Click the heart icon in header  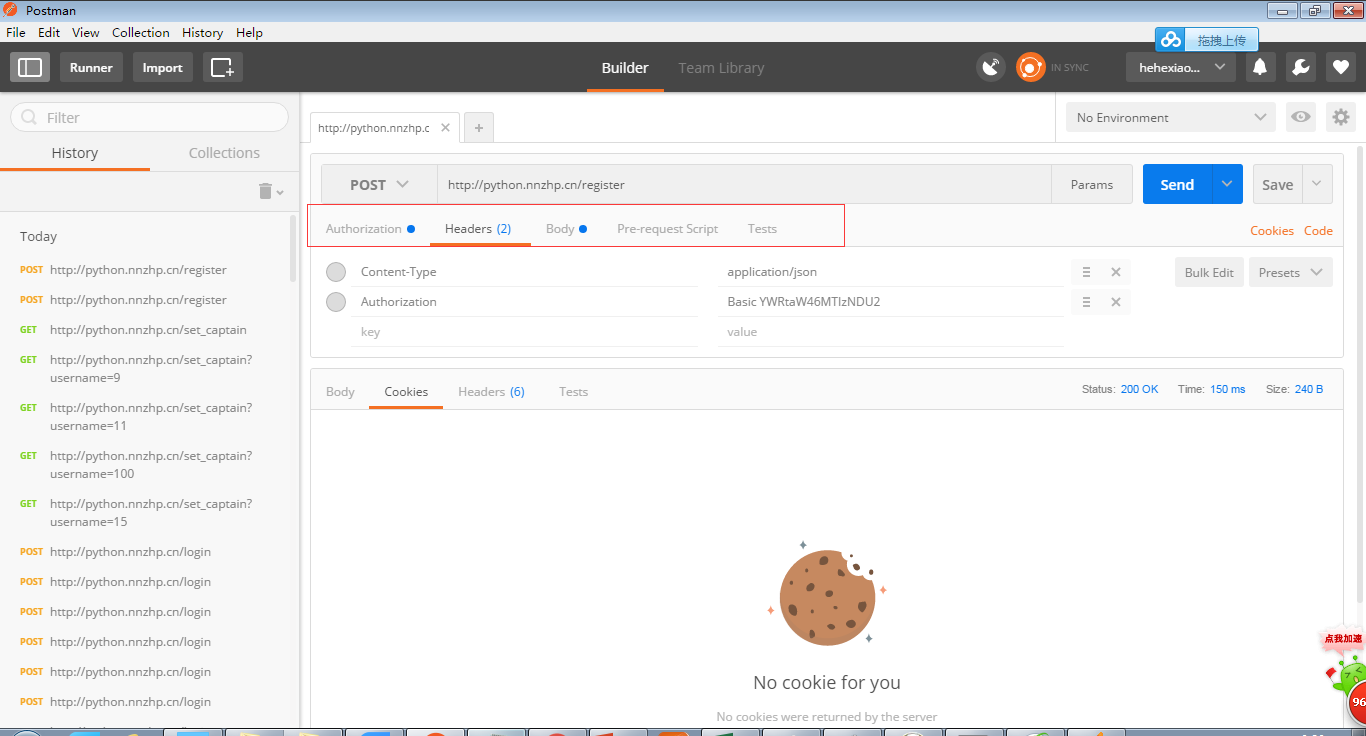tap(1340, 68)
